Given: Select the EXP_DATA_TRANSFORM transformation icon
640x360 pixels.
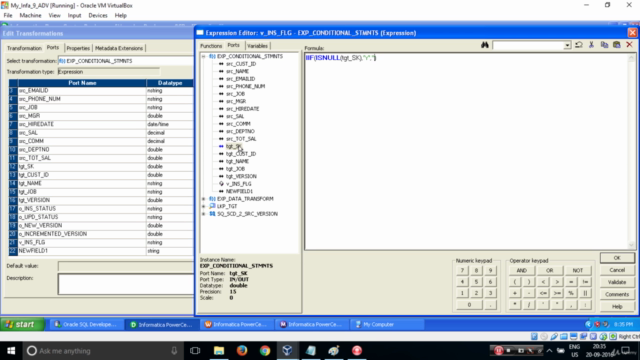Looking at the screenshot, I should pos(212,199).
